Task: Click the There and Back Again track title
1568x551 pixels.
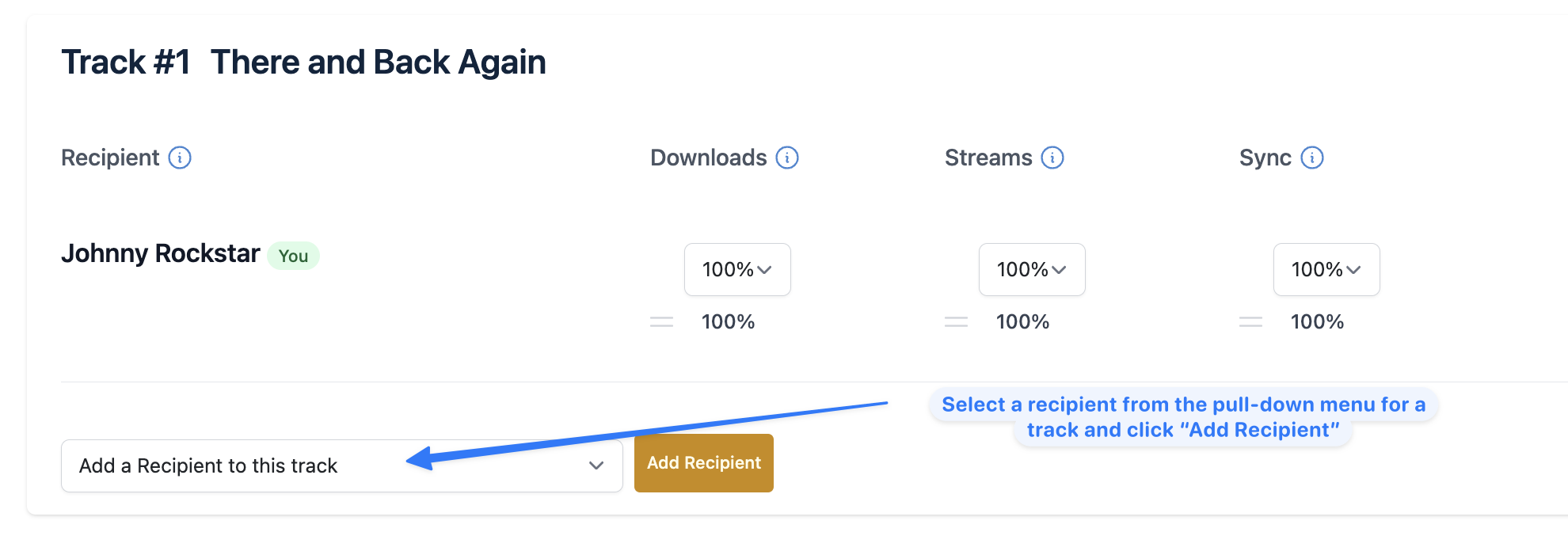Action: [x=379, y=63]
